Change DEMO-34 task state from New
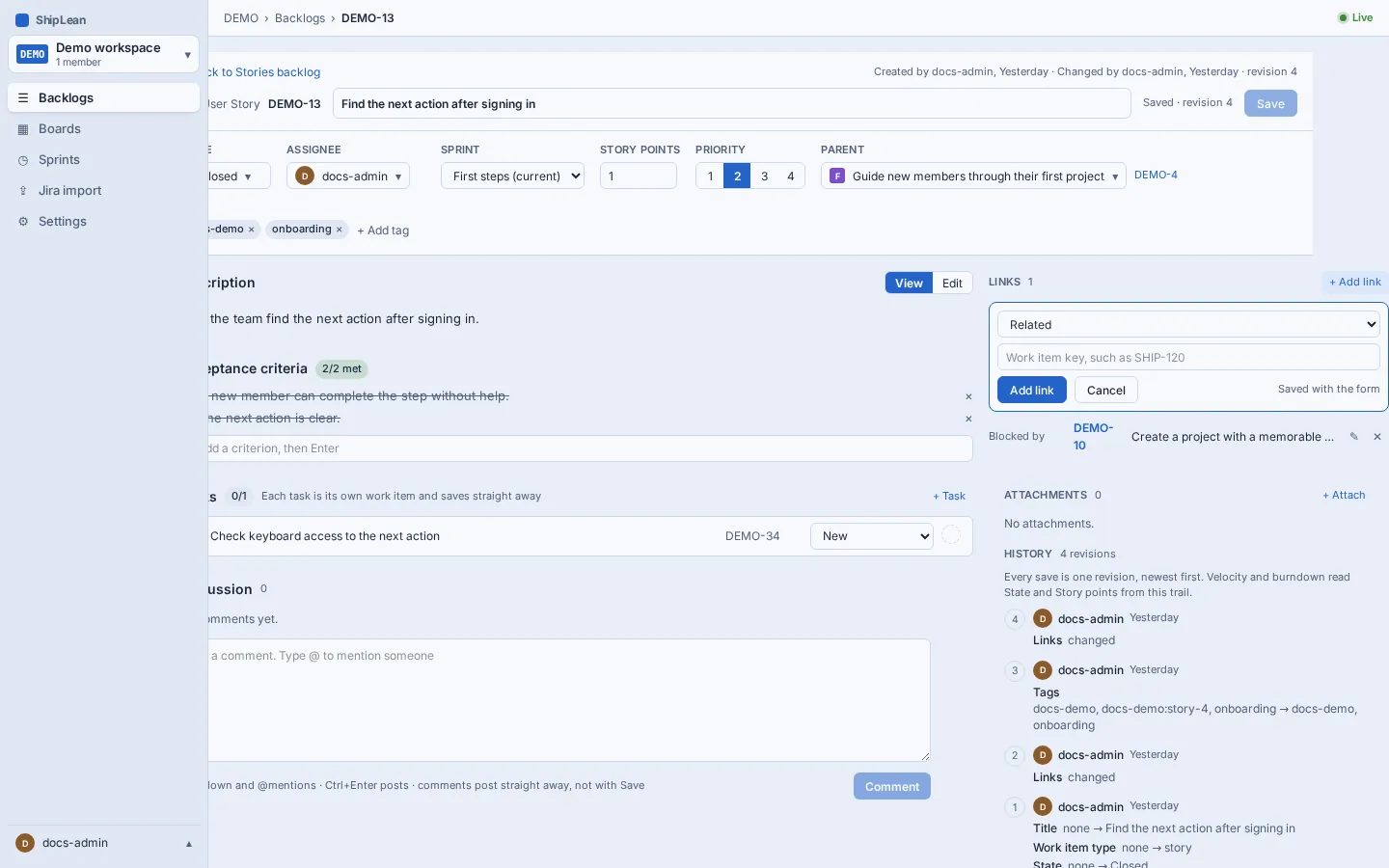The width and height of the screenshot is (1389, 868). point(872,536)
